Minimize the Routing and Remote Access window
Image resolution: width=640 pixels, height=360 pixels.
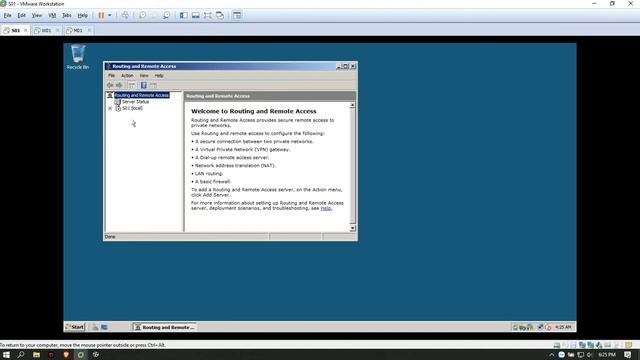[x=338, y=66]
